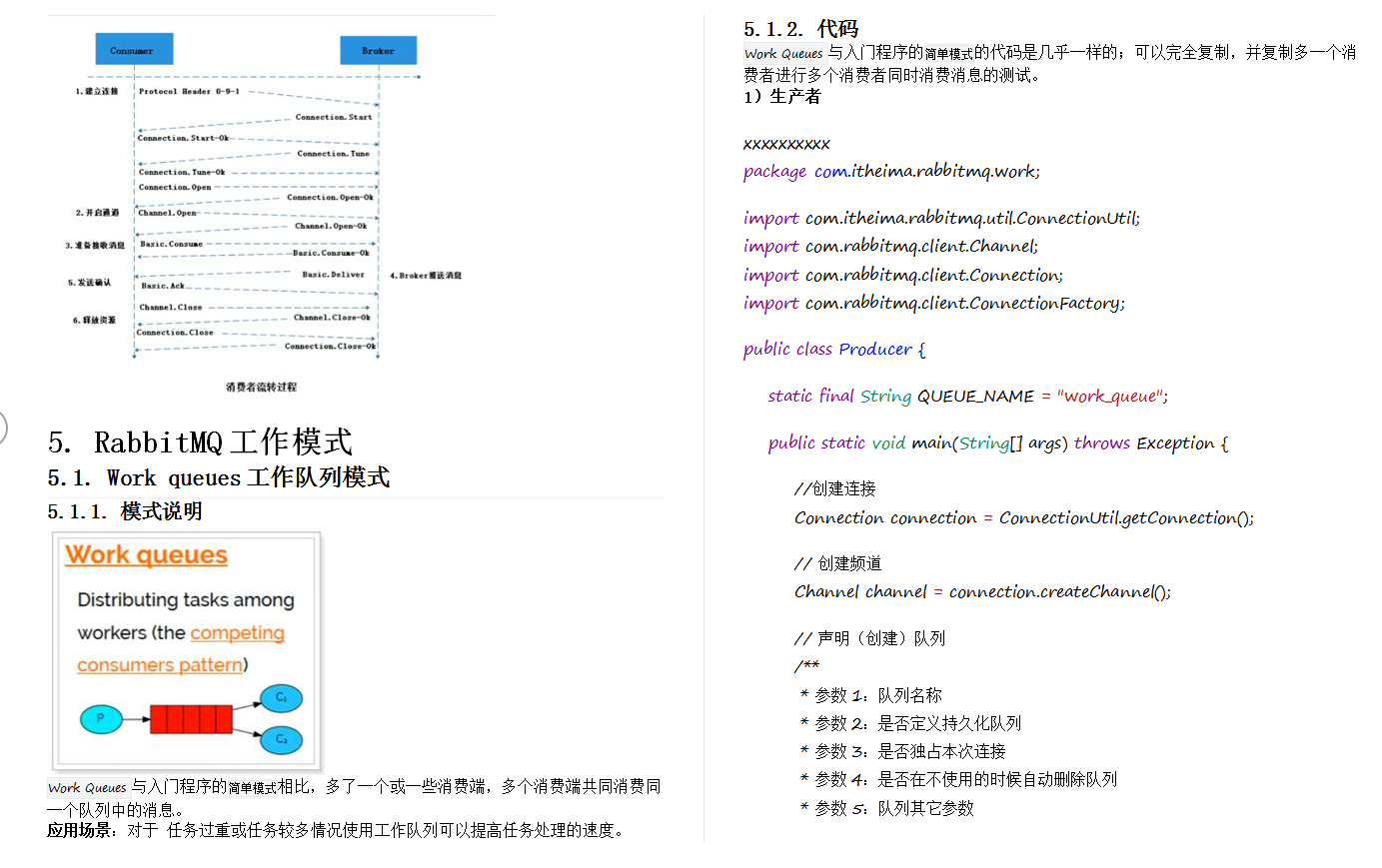Click the heading '5. RabbitMQ 工作模式'
Image resolution: width=1382 pixels, height=868 pixels.
pos(200,441)
